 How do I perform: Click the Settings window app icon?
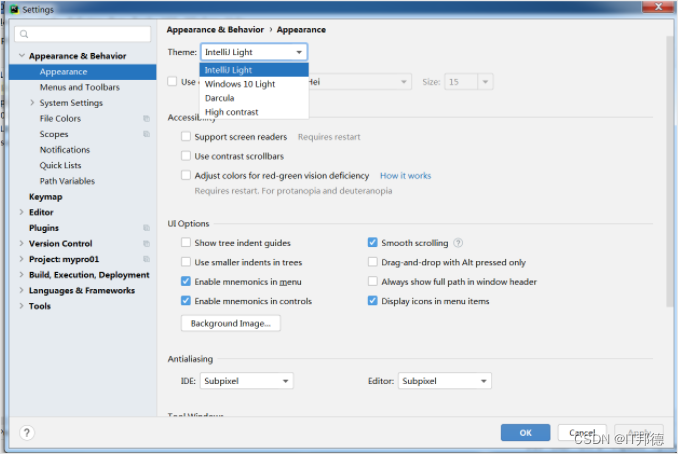tap(14, 9)
